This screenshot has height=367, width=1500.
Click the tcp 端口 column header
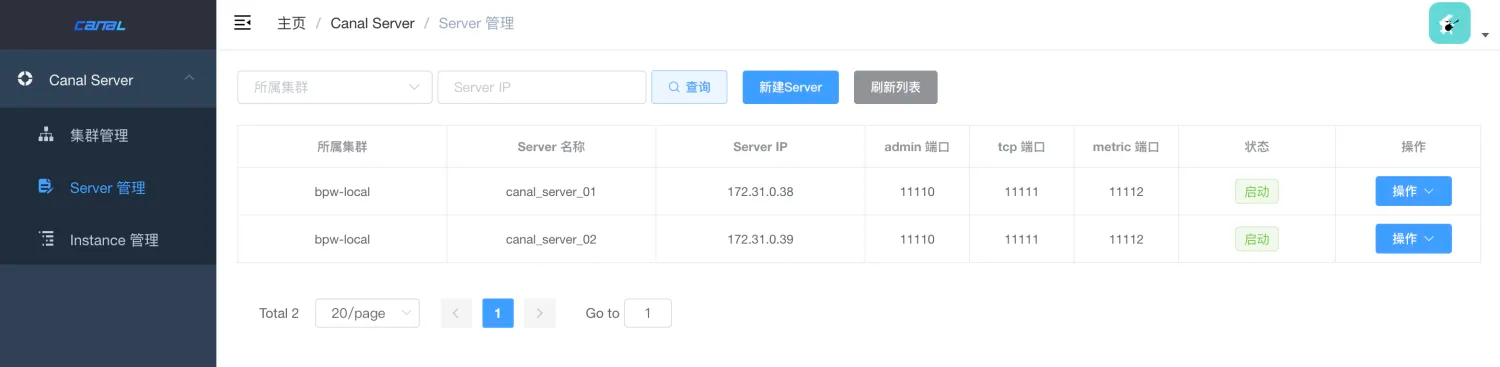[1022, 147]
